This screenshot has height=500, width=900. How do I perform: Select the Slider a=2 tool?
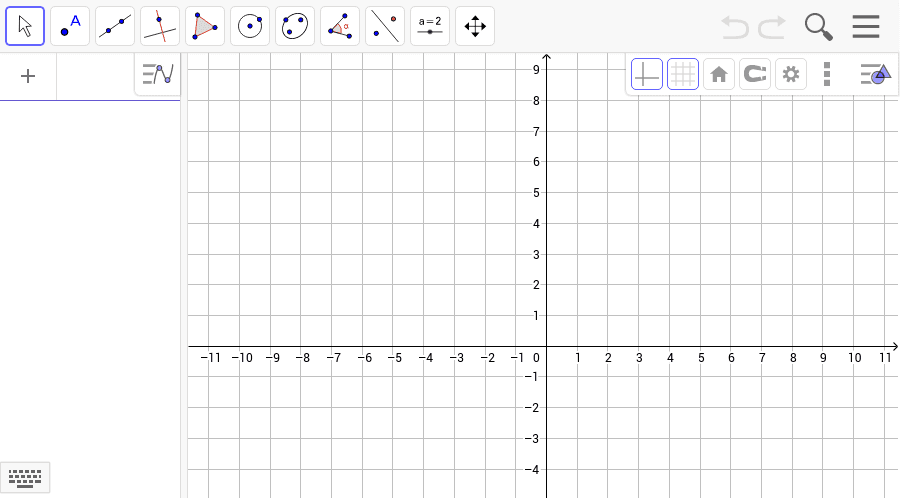[x=430, y=26]
